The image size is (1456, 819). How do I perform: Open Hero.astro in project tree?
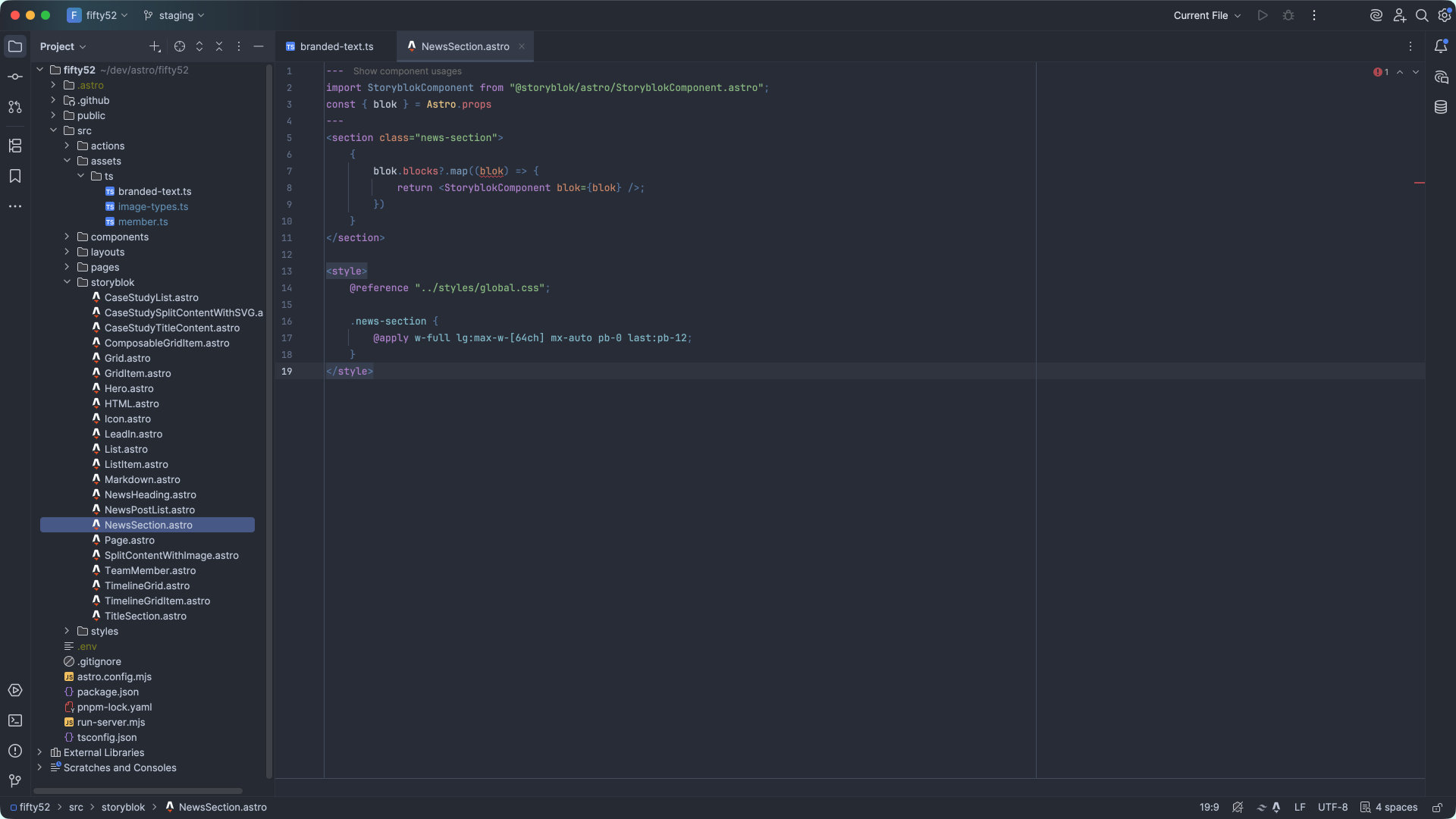(x=129, y=388)
